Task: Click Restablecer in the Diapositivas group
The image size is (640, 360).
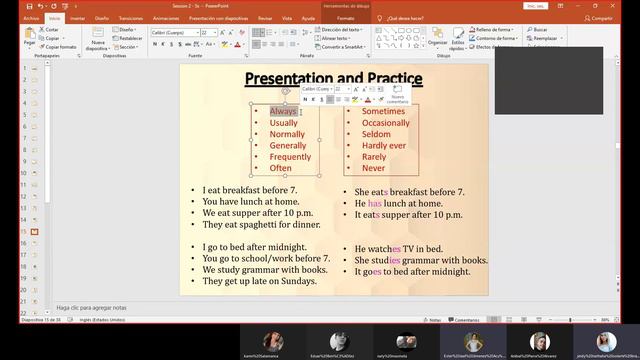Action: [x=127, y=38]
